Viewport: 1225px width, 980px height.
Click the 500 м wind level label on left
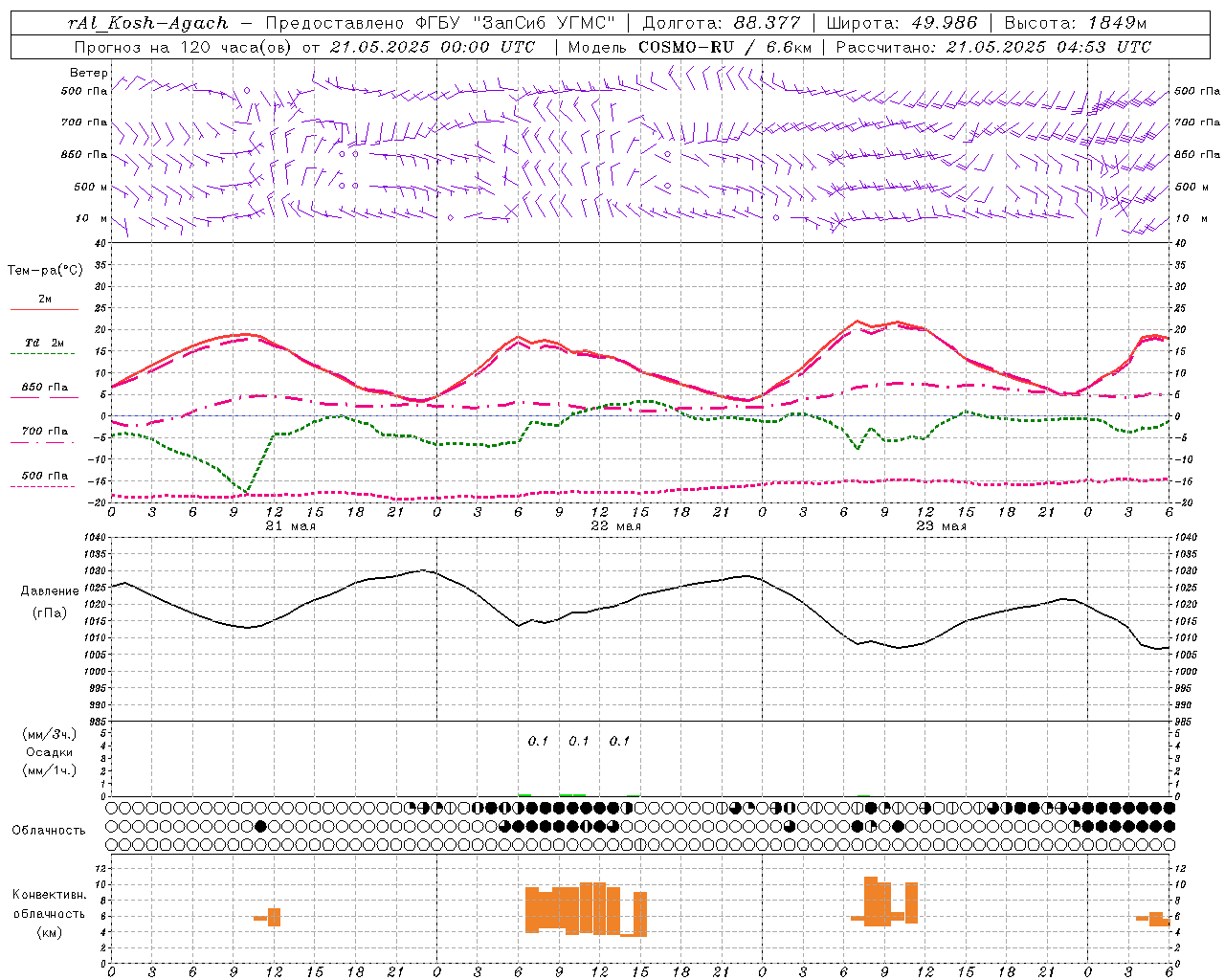point(91,187)
